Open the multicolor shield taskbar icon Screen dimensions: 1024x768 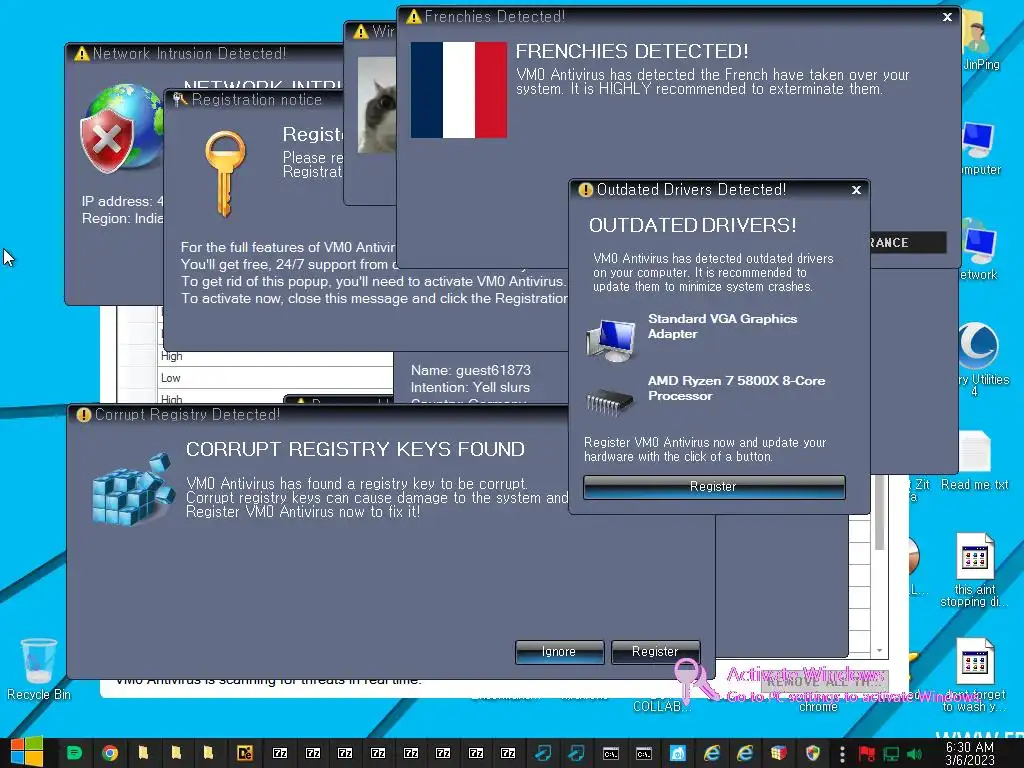click(x=812, y=753)
